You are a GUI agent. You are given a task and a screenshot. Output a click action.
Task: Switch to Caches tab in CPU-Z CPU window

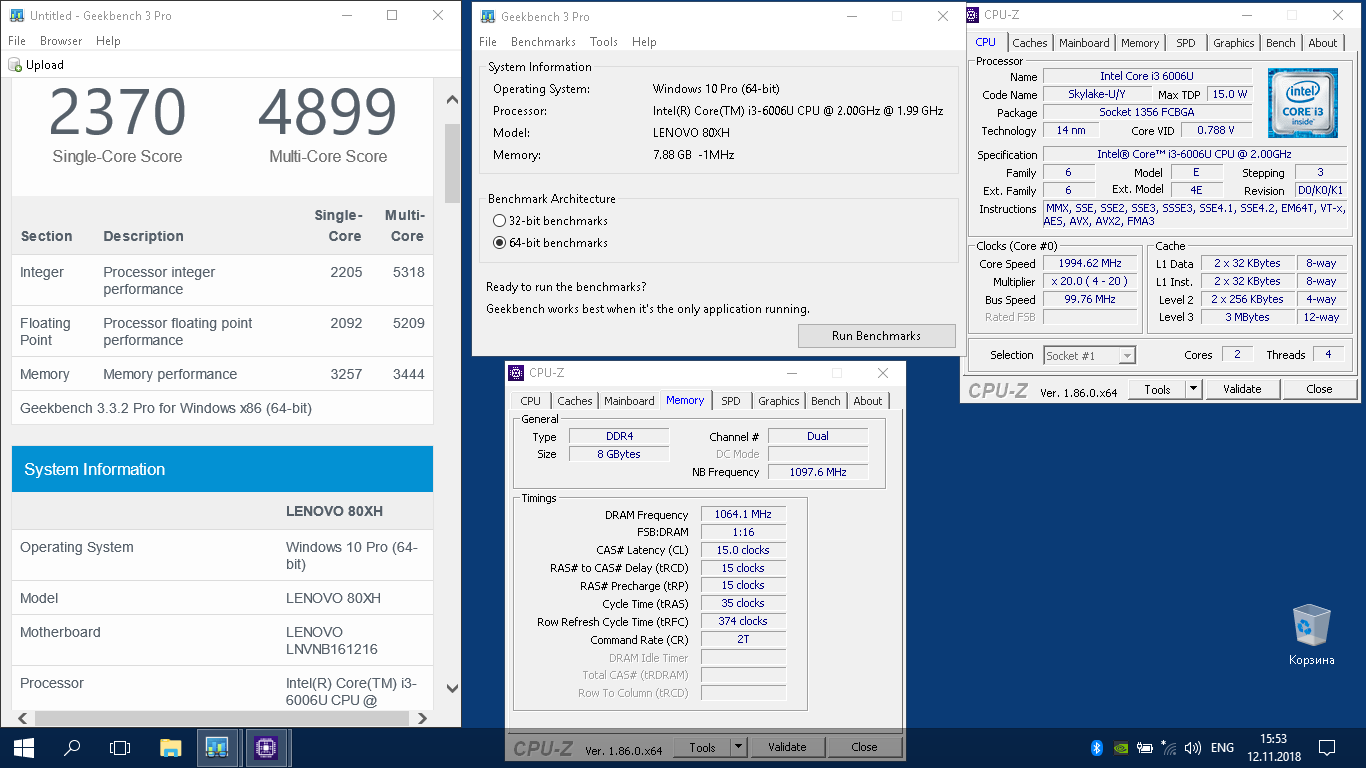(1029, 43)
